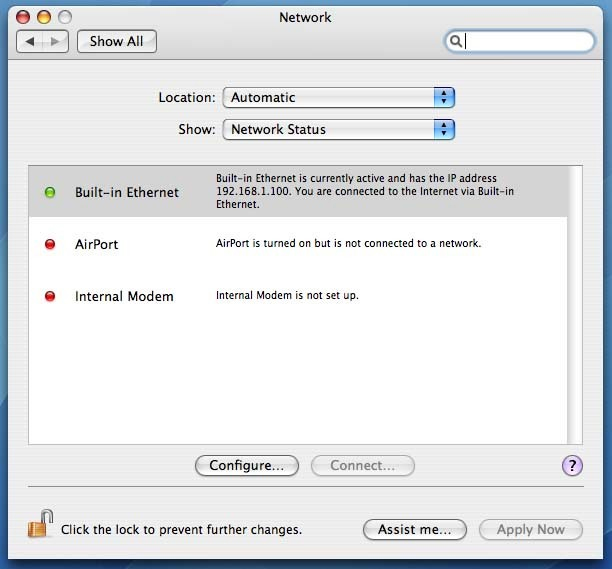Click 'AirPort is turned on' status text
This screenshot has width=612, height=569.
[x=348, y=243]
